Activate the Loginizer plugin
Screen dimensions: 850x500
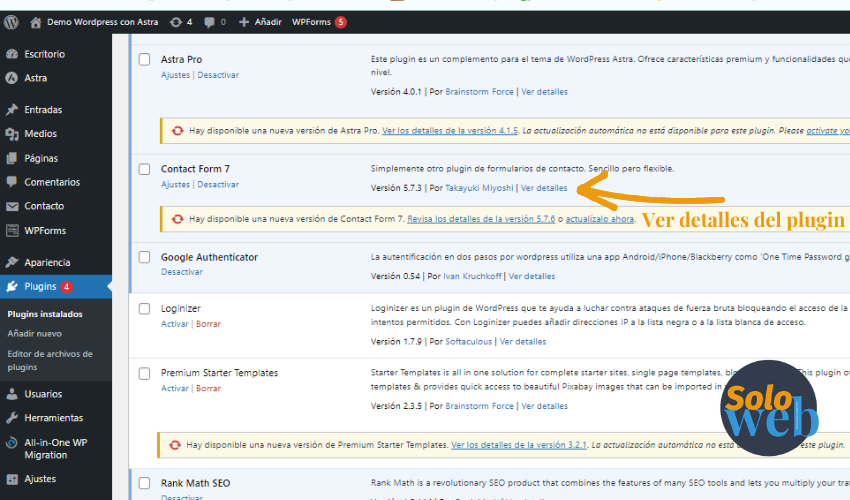175,324
